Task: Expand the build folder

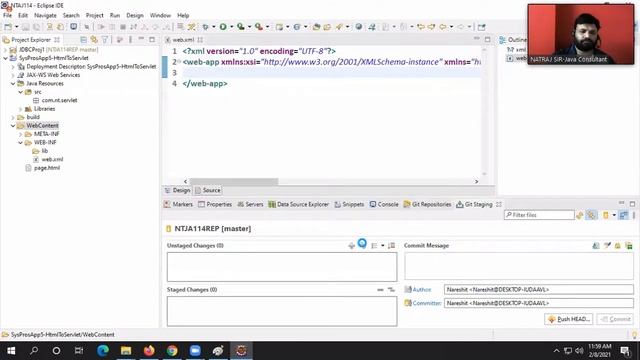Action: coord(13,117)
